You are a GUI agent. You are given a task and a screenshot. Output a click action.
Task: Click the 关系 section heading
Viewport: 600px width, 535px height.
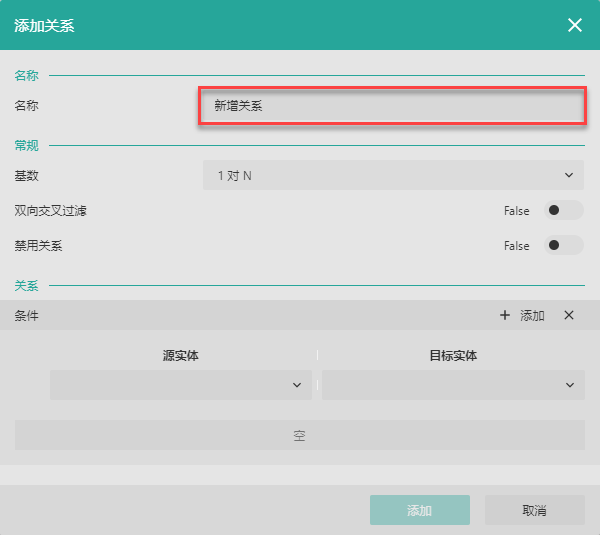(27, 285)
